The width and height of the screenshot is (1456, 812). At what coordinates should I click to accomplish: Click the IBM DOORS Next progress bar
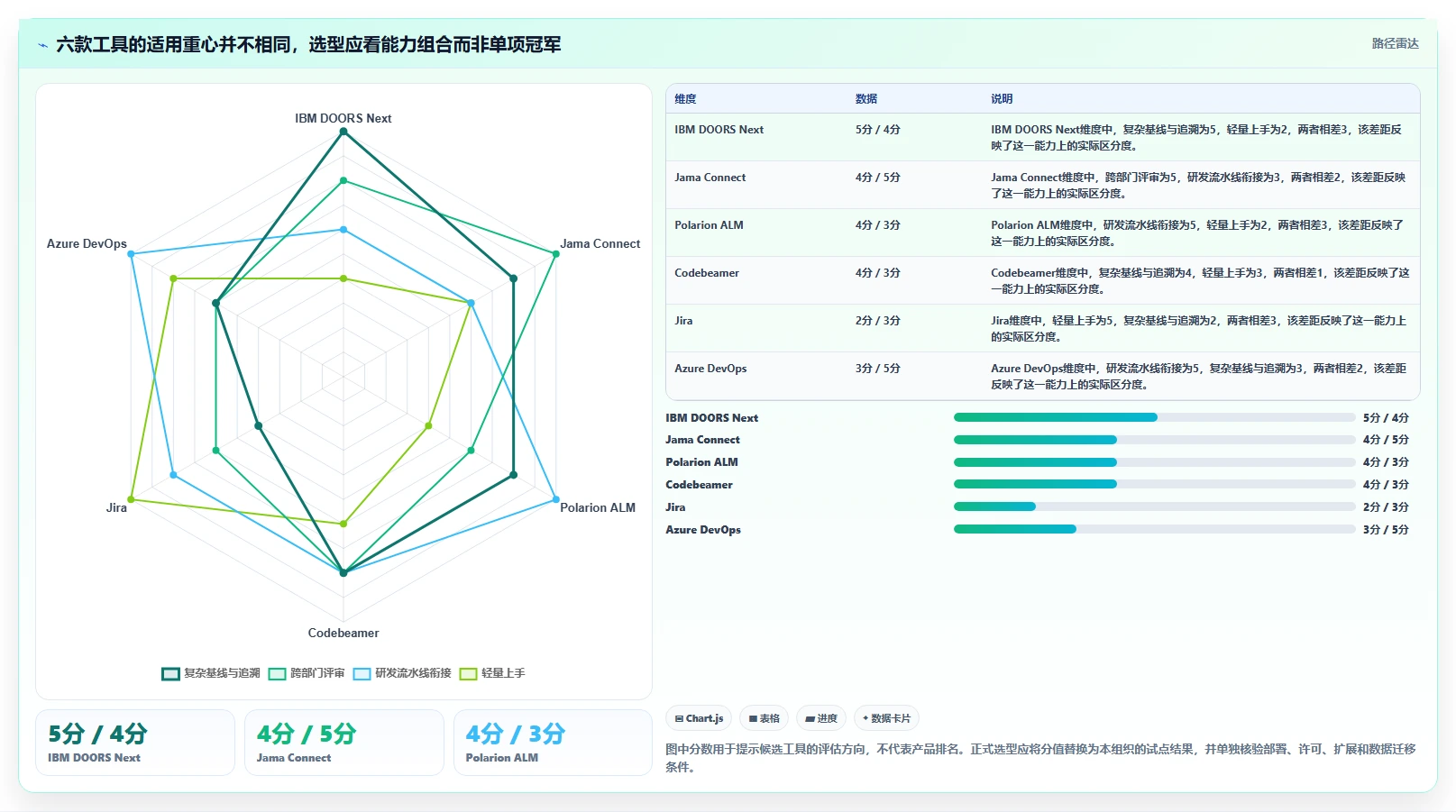tap(1154, 417)
